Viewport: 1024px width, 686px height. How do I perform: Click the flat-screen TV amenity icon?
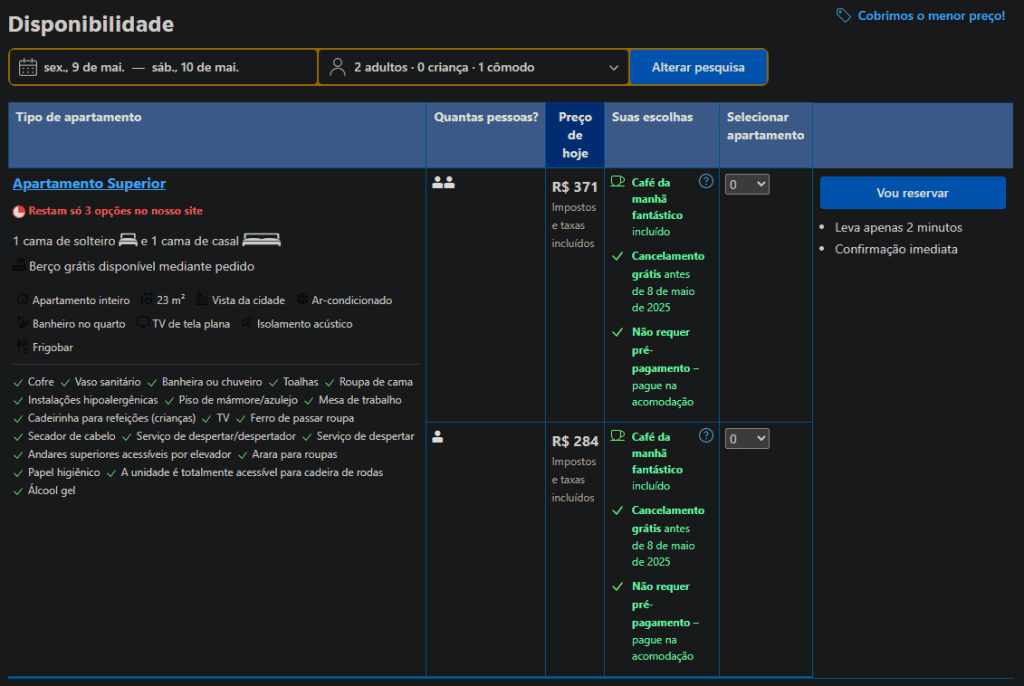pos(143,324)
